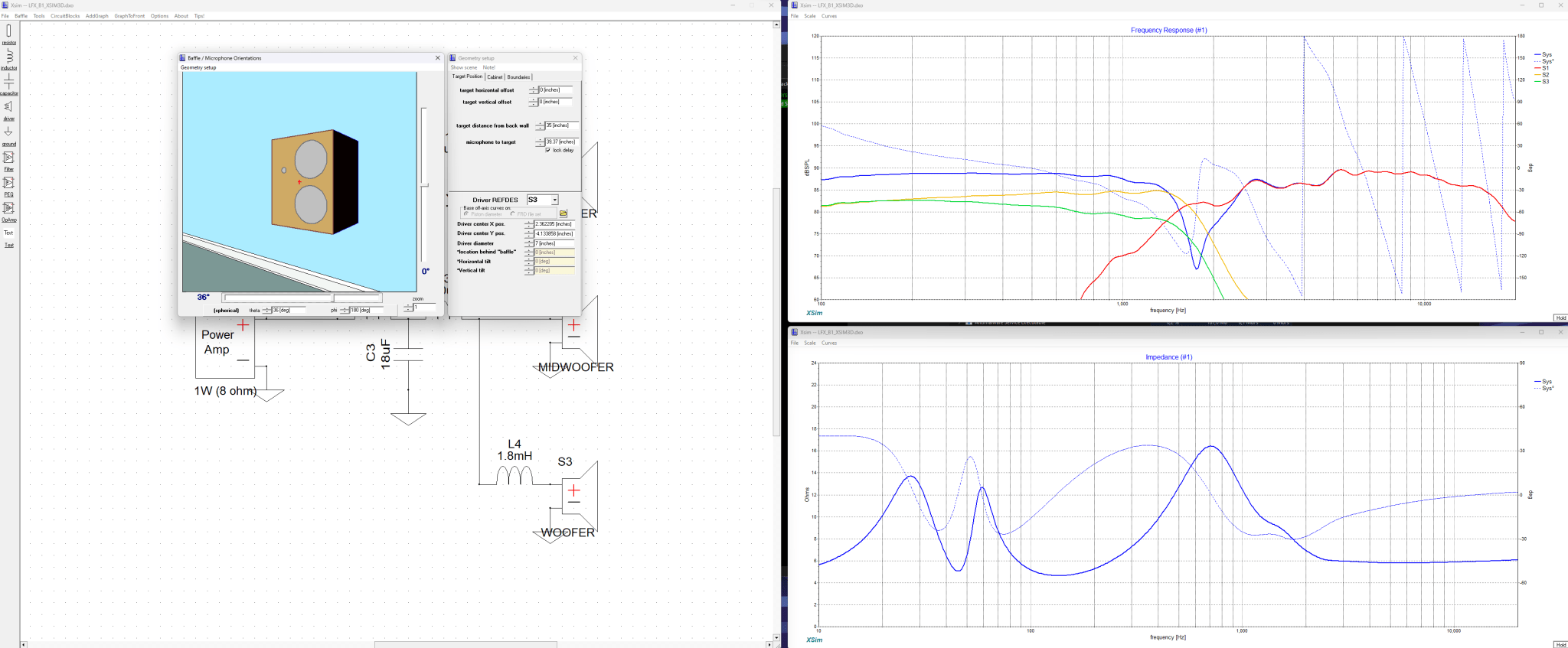The image size is (1568, 648).
Task: Adjust the zoom stepper
Action: 409,307
